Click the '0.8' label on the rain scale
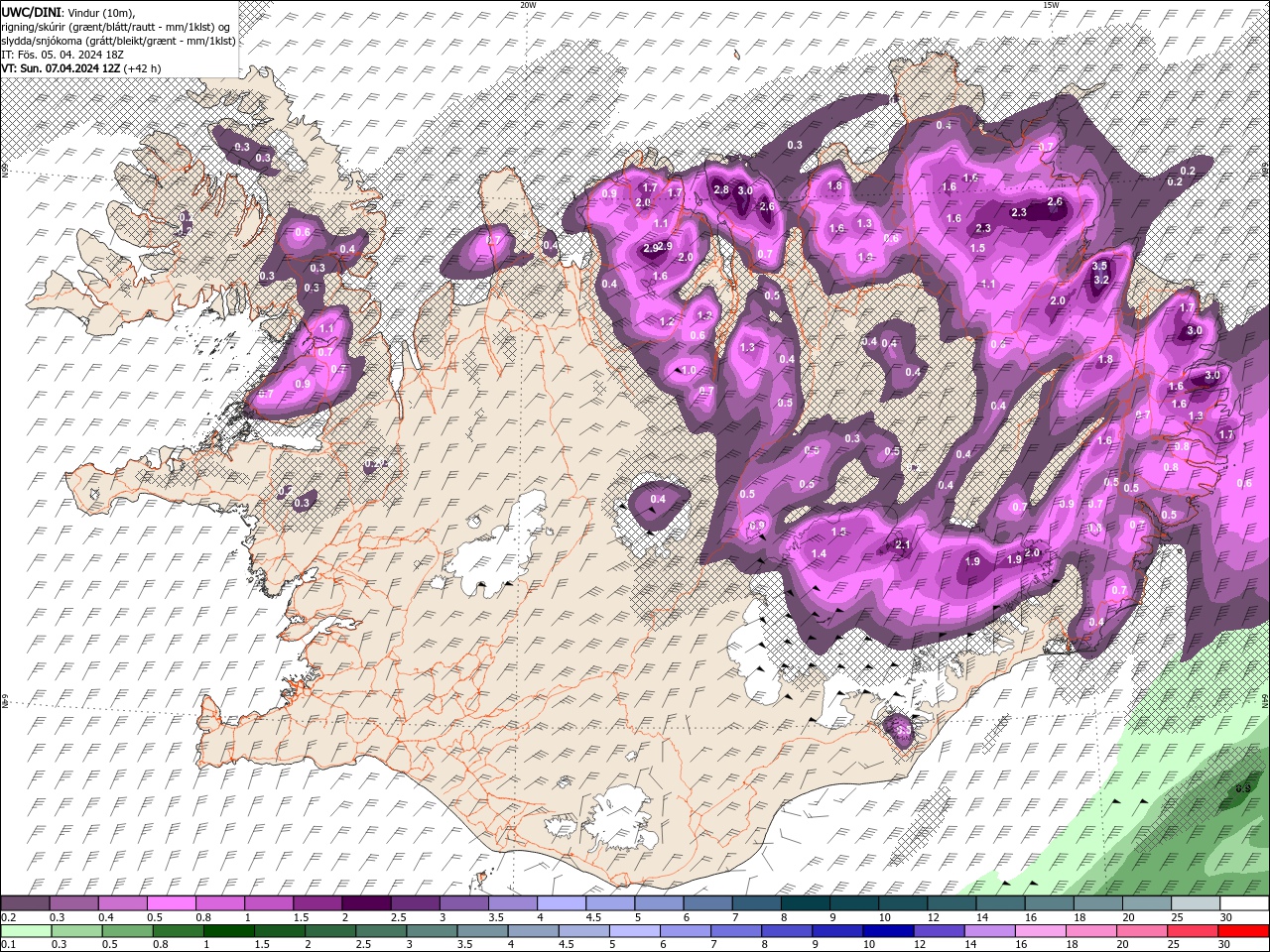Viewport: 1270px width, 952px height. [161, 945]
